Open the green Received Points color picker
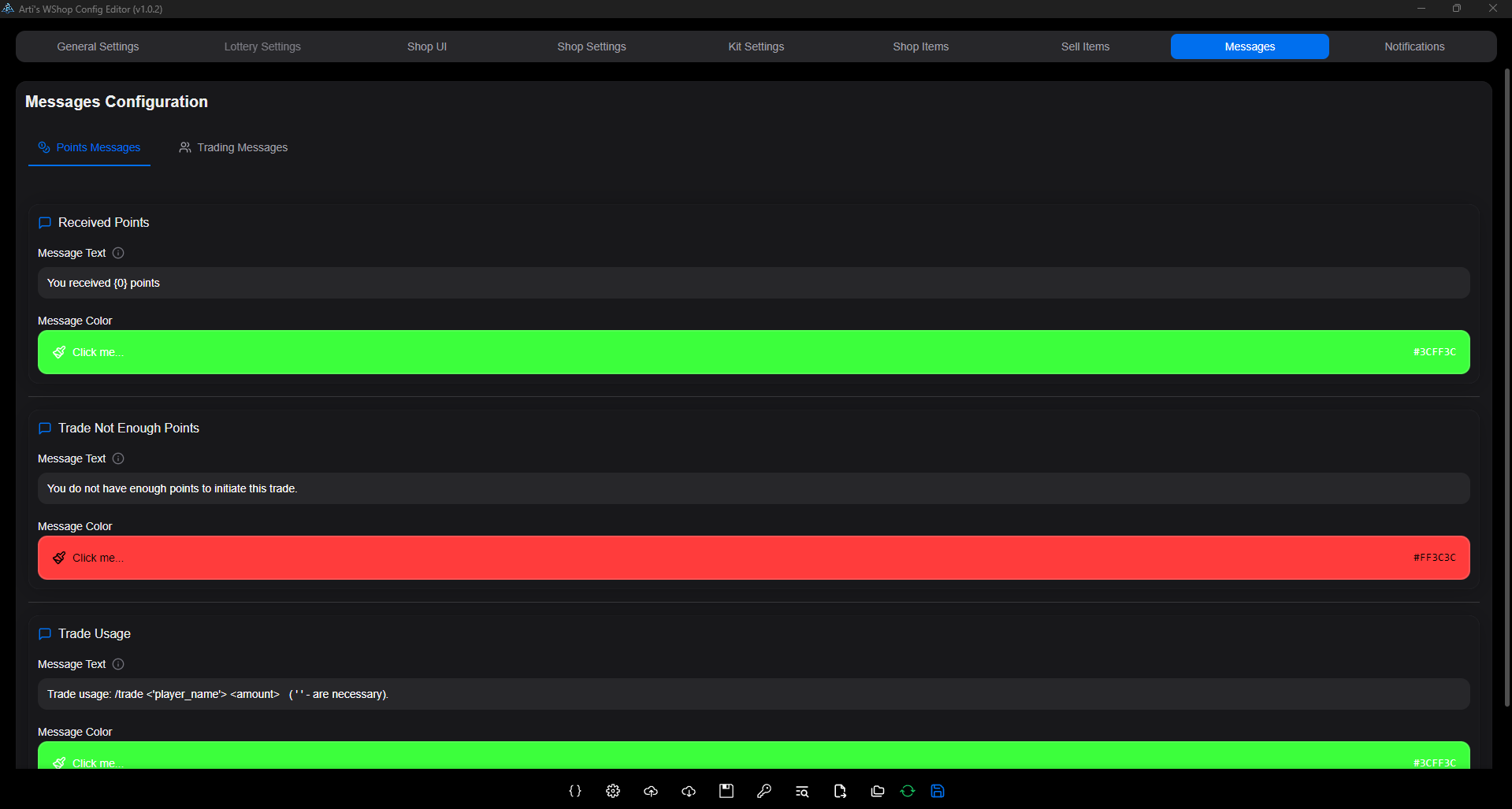The height and width of the screenshot is (809, 1512). [753, 352]
